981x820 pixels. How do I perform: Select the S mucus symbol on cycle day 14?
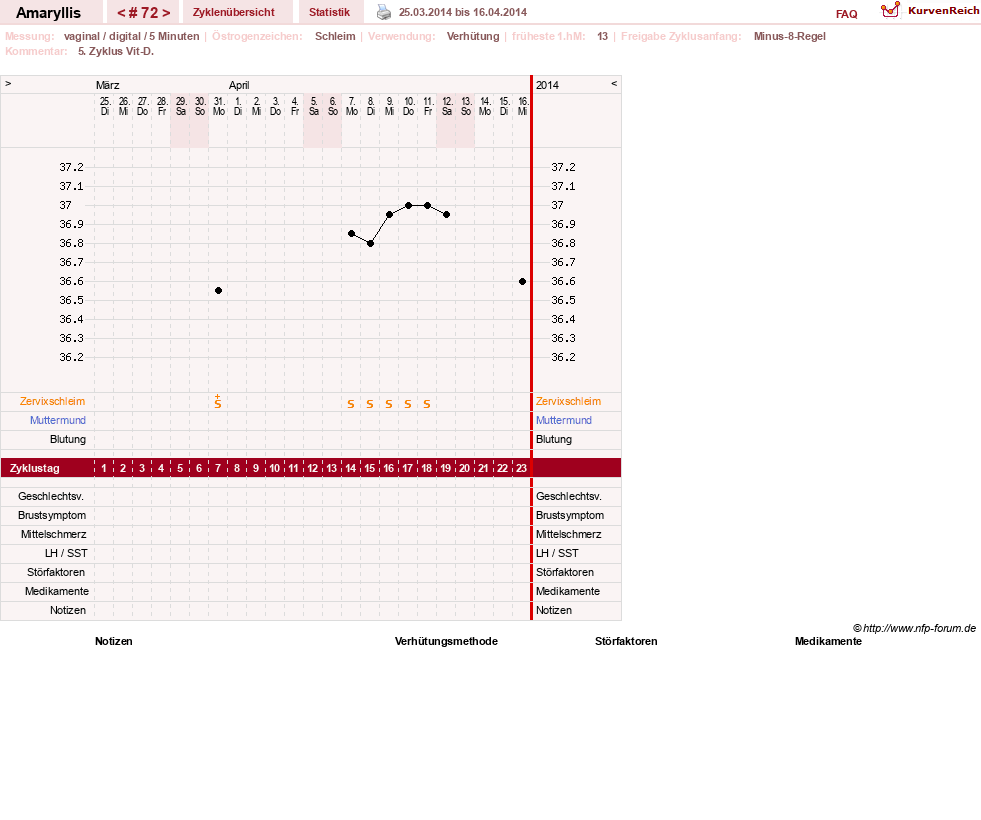[x=351, y=404]
